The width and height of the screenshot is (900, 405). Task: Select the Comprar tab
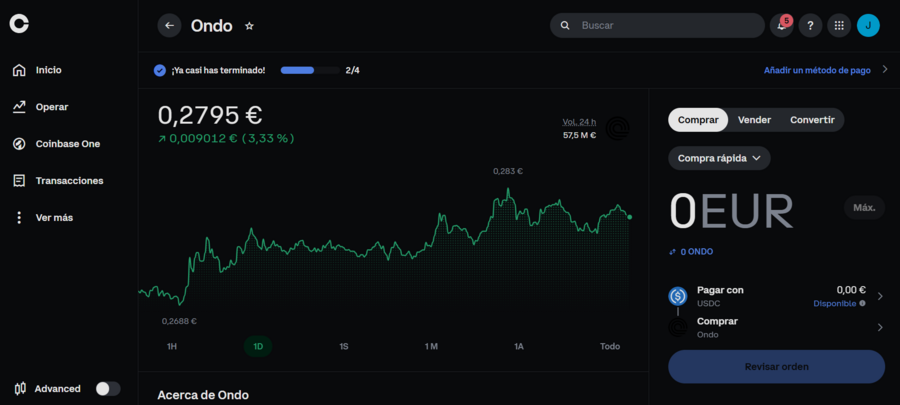click(x=698, y=120)
